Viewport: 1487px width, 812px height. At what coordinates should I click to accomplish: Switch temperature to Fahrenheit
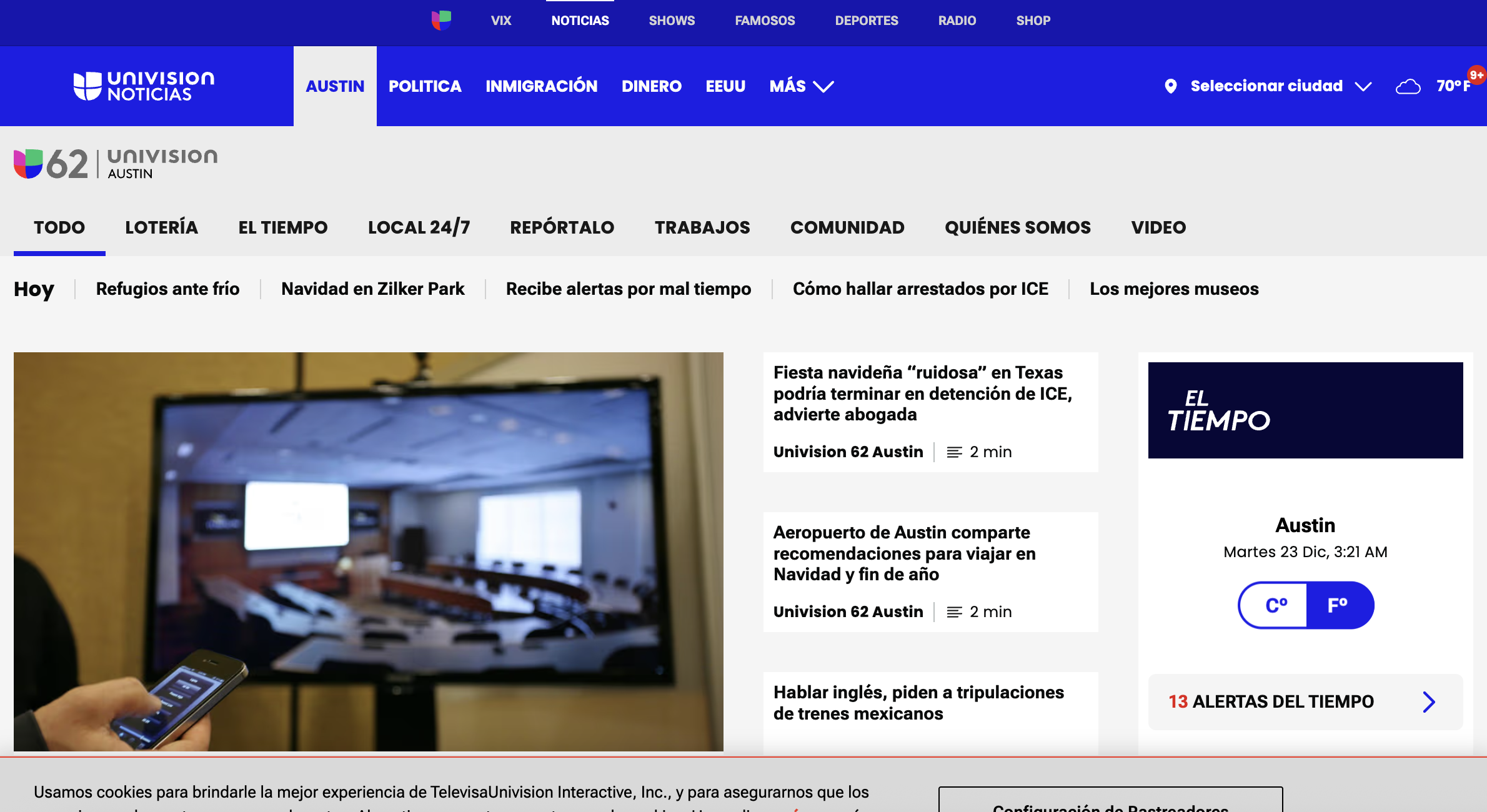coord(1338,605)
